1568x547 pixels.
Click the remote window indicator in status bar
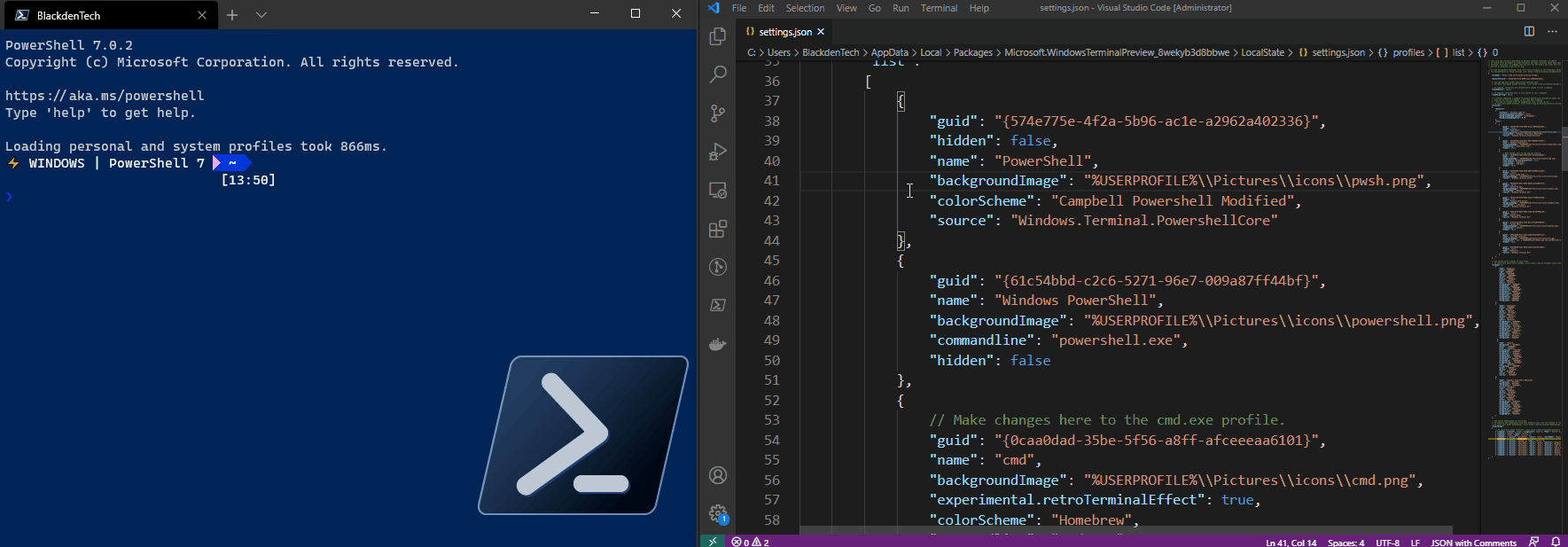pos(713,541)
